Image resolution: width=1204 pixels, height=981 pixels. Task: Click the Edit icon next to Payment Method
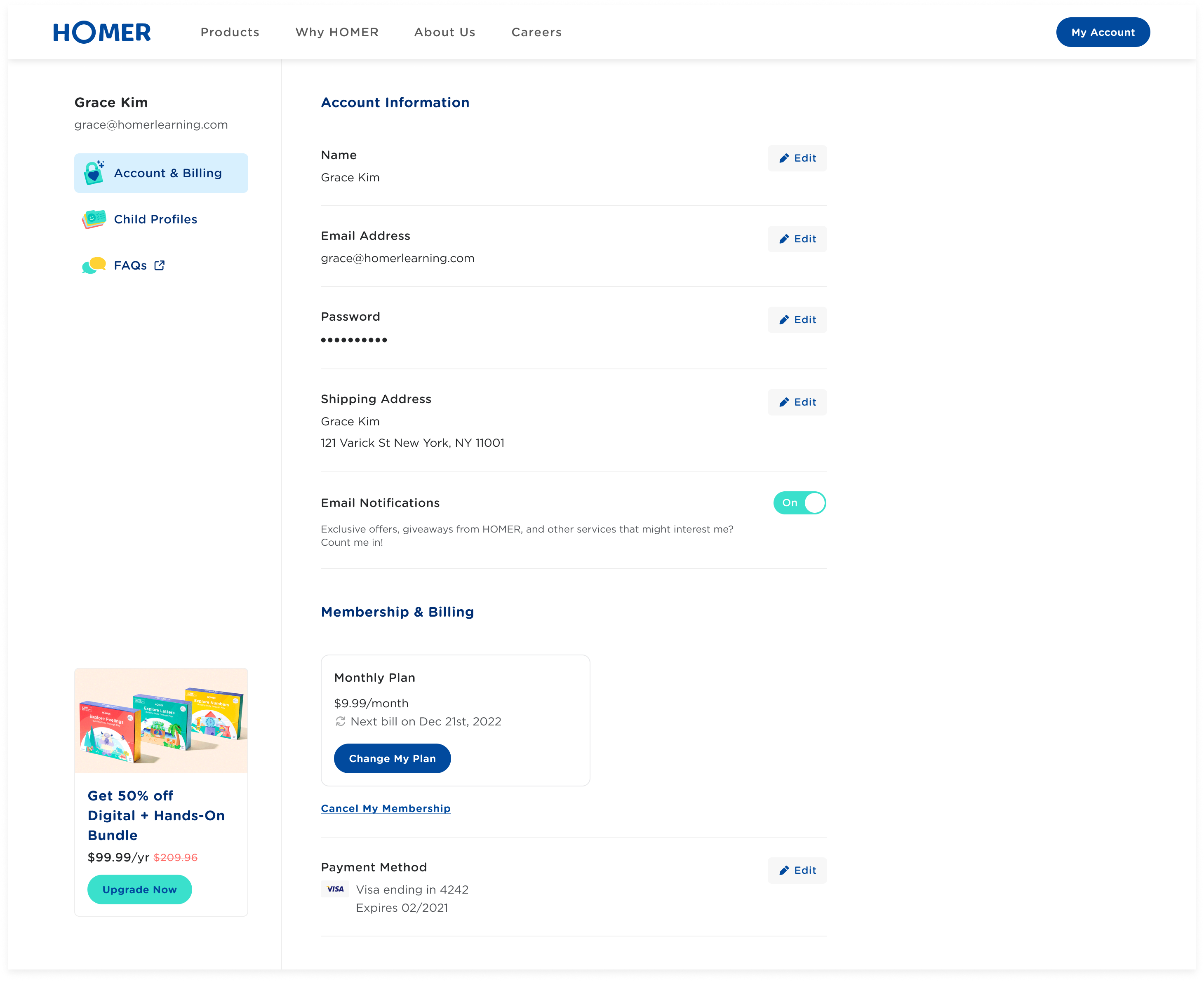click(784, 870)
